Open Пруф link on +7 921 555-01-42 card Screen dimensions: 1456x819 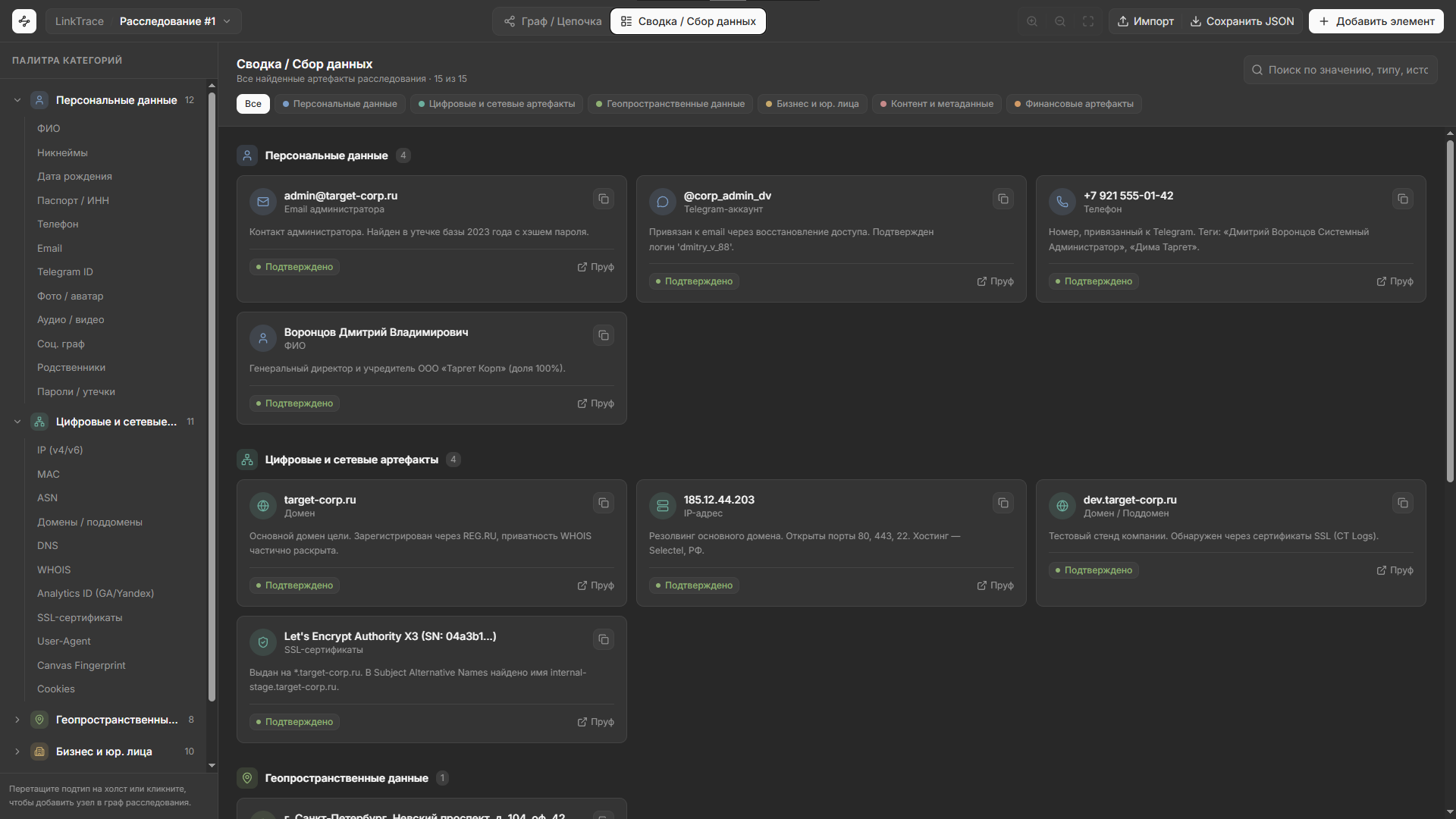tap(1395, 281)
